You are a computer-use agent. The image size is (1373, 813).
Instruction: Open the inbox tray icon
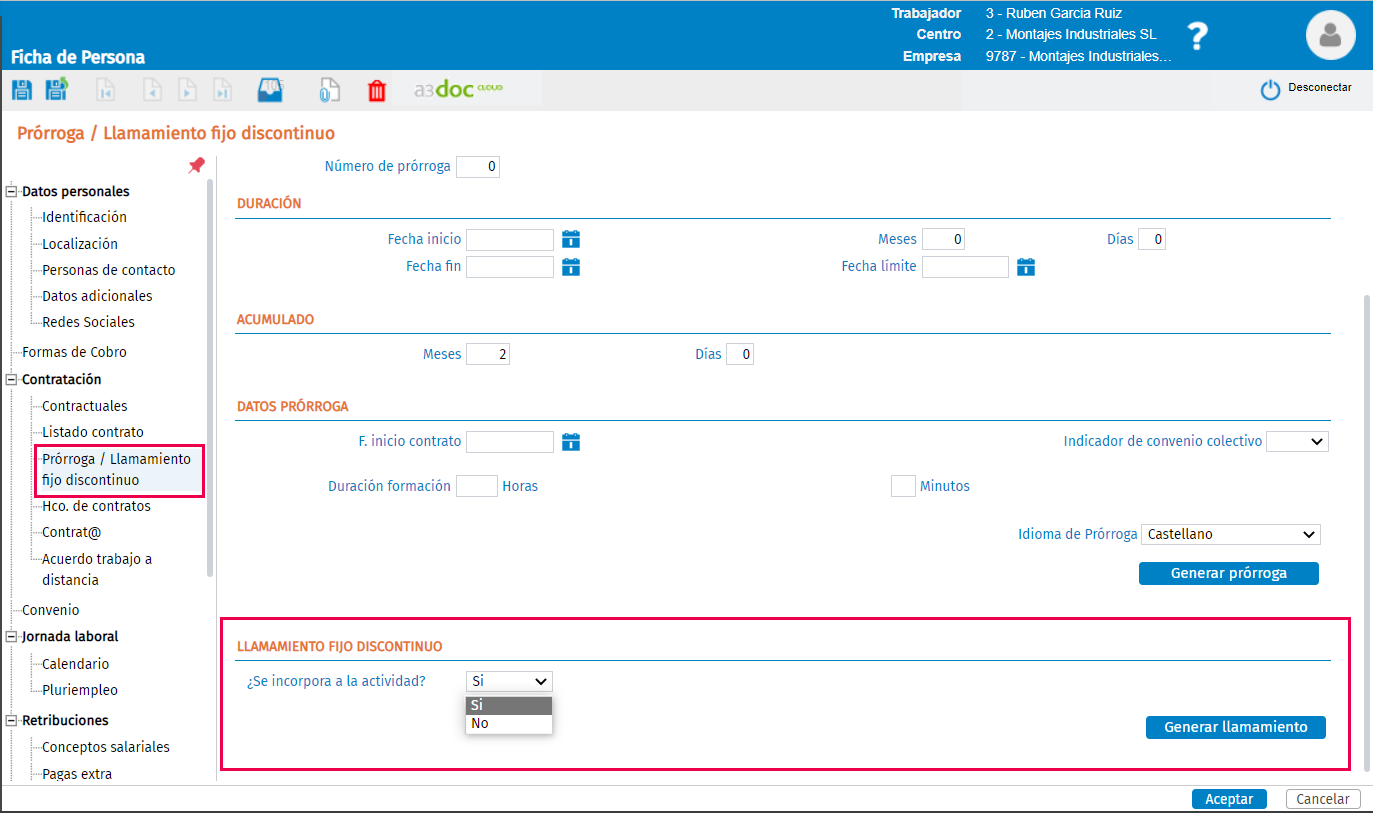point(271,90)
